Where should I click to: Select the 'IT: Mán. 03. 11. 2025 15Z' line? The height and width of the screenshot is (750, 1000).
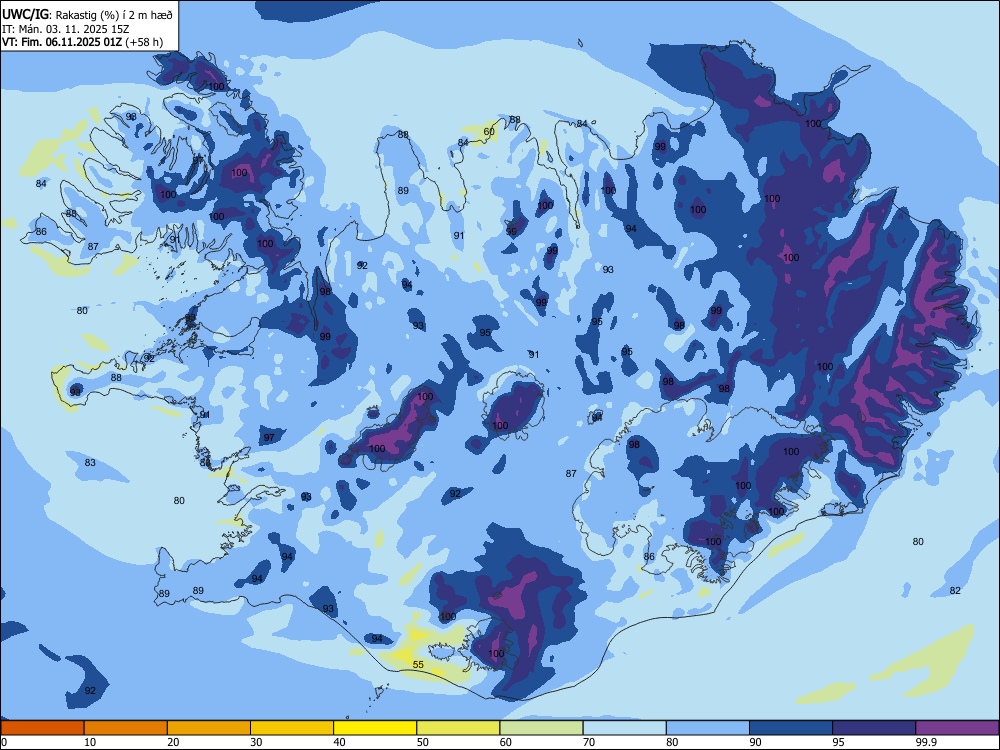coord(65,29)
